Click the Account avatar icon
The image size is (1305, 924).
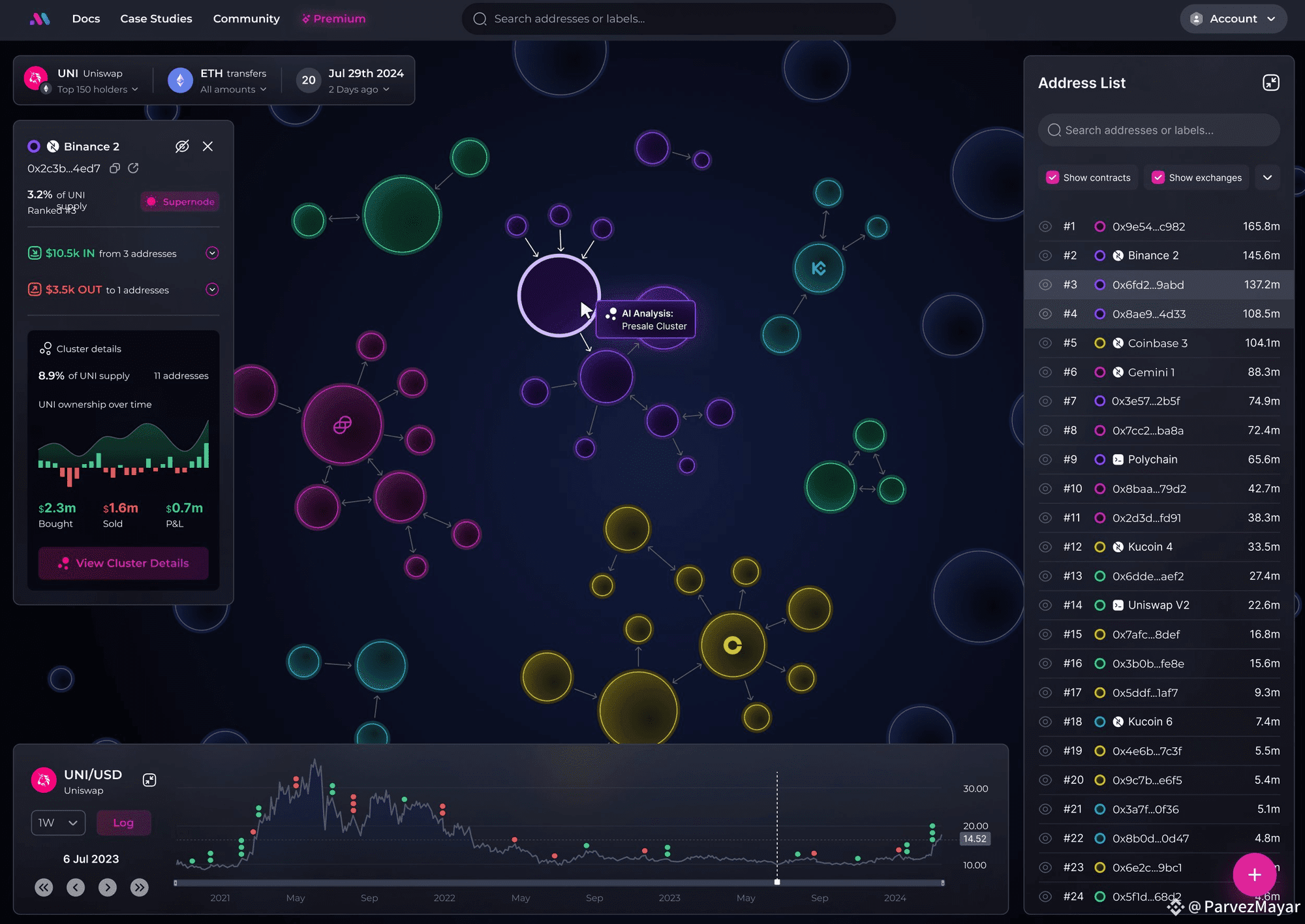(x=1196, y=19)
